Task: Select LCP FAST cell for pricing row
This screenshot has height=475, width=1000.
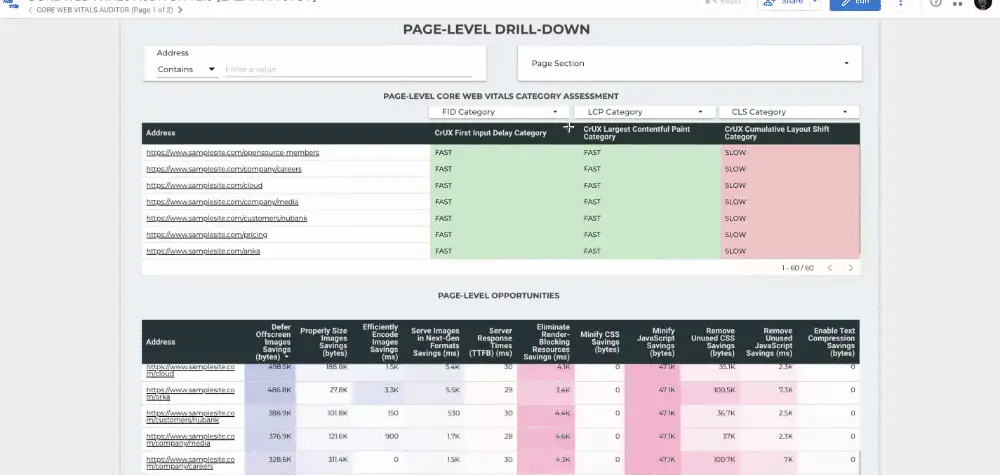Action: click(650, 235)
